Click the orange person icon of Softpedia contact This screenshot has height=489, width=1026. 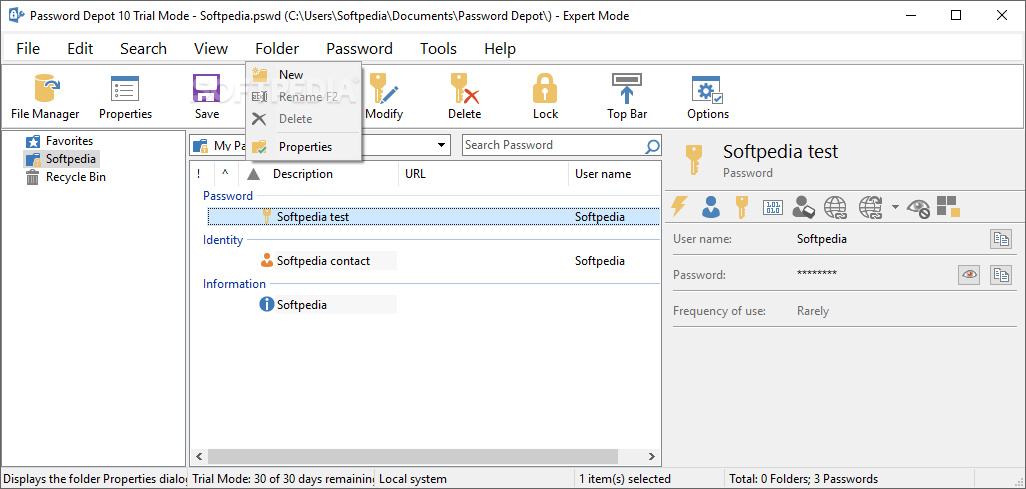[267, 261]
